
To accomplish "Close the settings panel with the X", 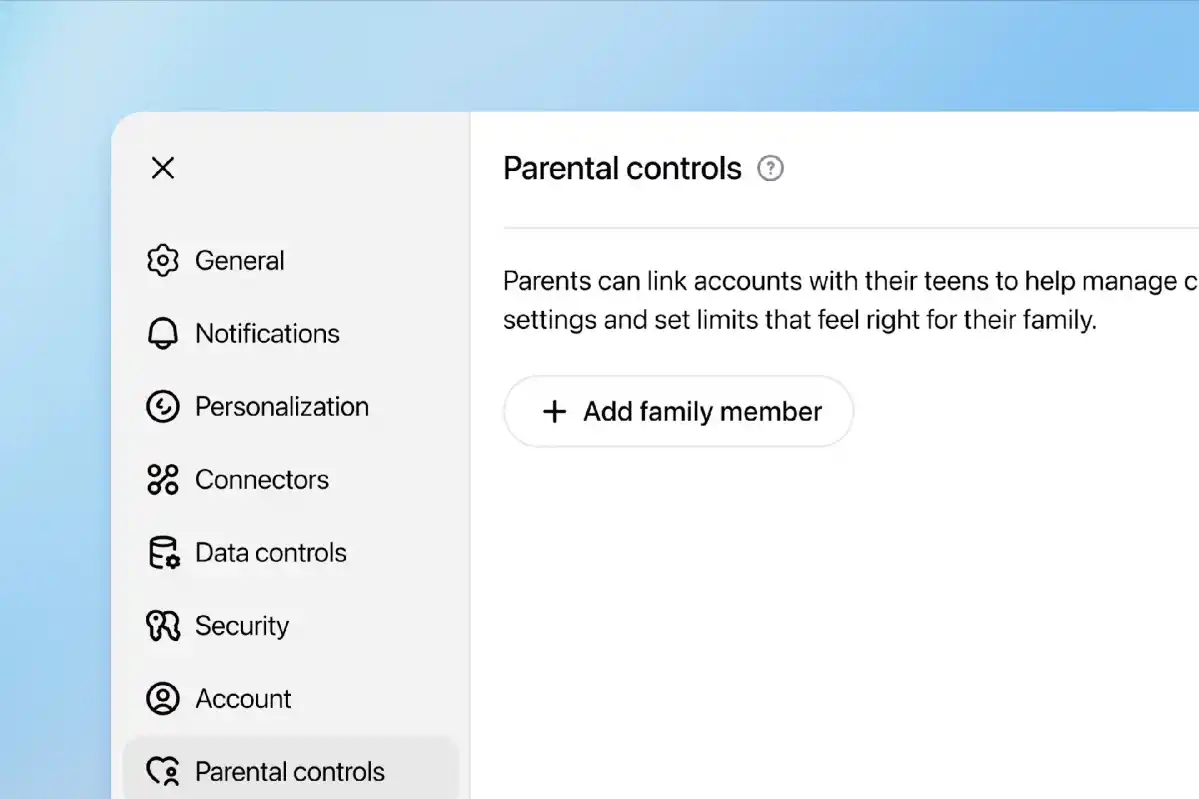I will click(162, 168).
